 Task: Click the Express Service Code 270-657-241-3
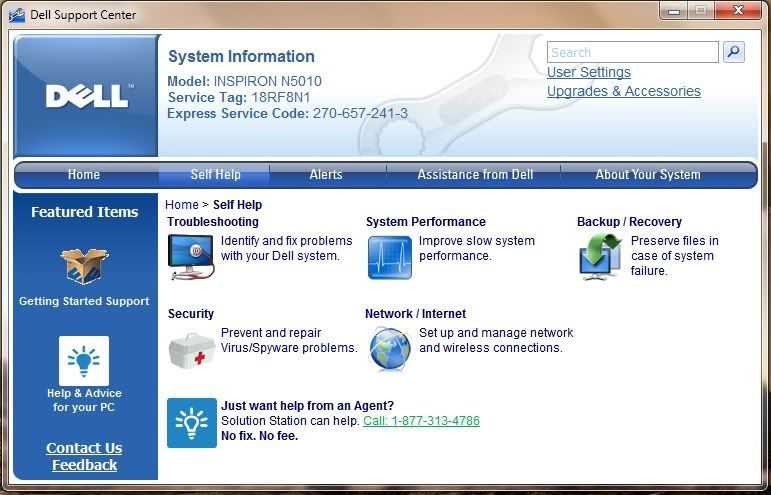point(360,114)
